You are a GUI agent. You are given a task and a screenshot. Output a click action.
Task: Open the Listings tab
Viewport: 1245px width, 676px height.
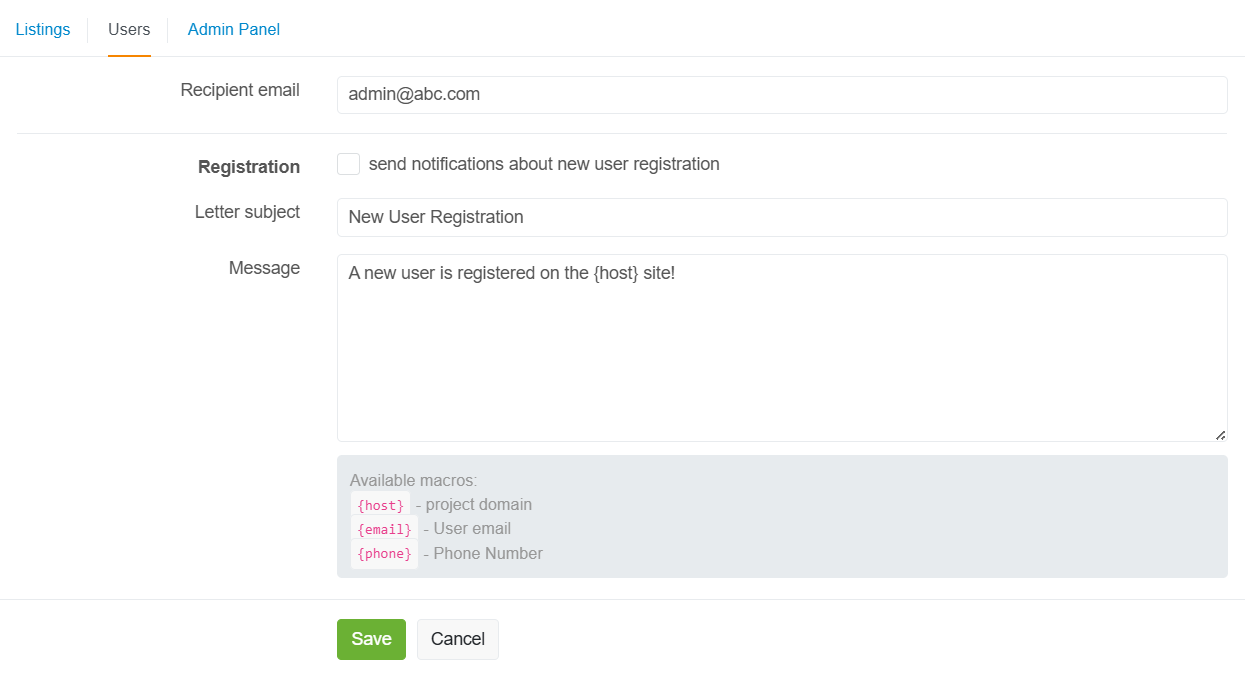43,29
